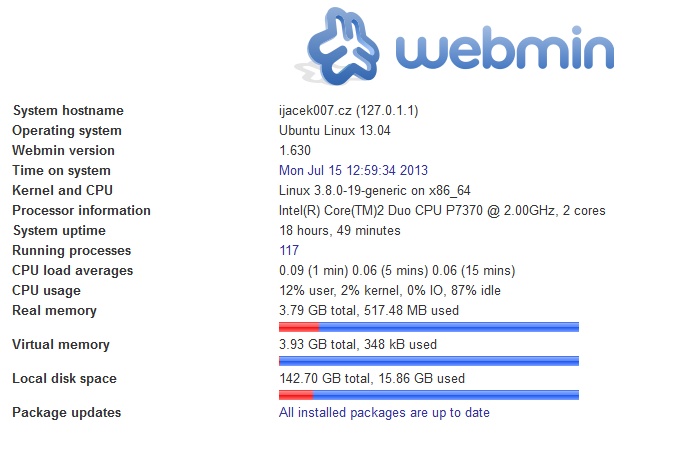
Task: Open the "All installed packages are up to date" link
Action: click(384, 413)
